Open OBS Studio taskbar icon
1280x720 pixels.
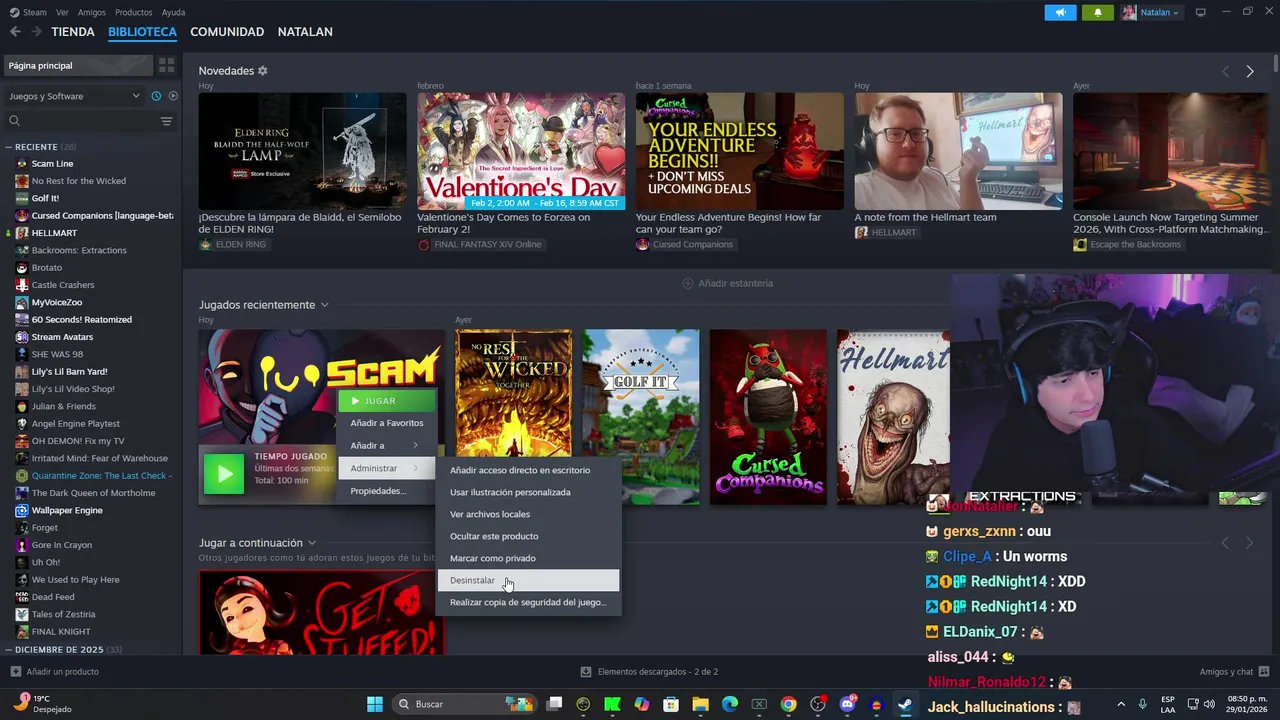click(x=818, y=704)
